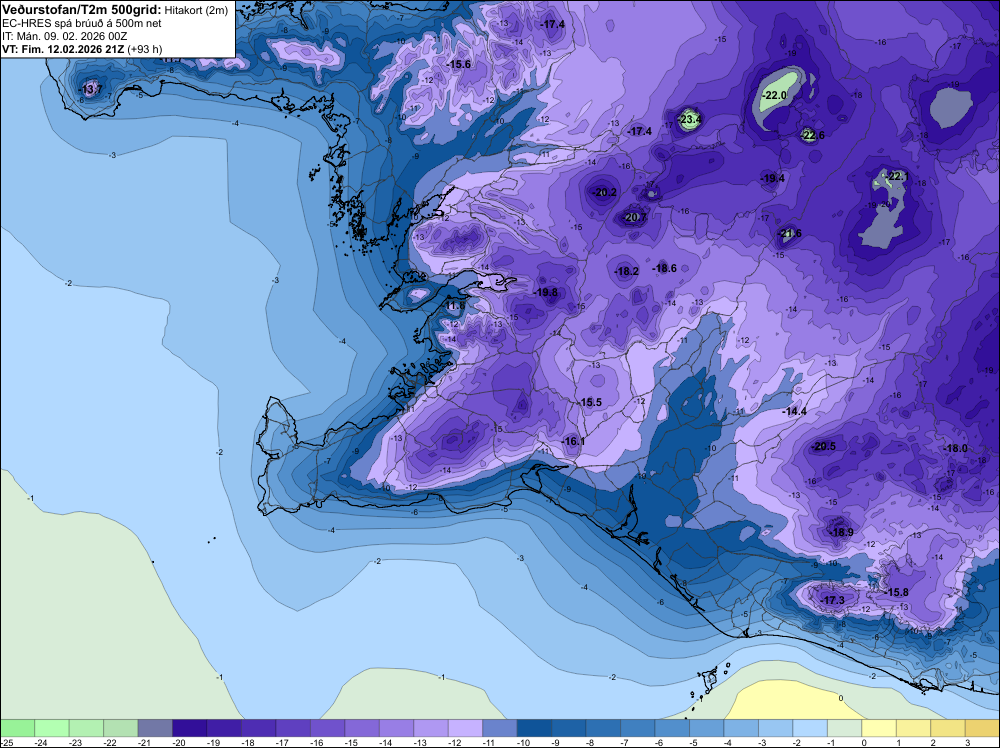Click the legend swatch labelled 2
1000x748 pixels.
pyautogui.click(x=948, y=728)
